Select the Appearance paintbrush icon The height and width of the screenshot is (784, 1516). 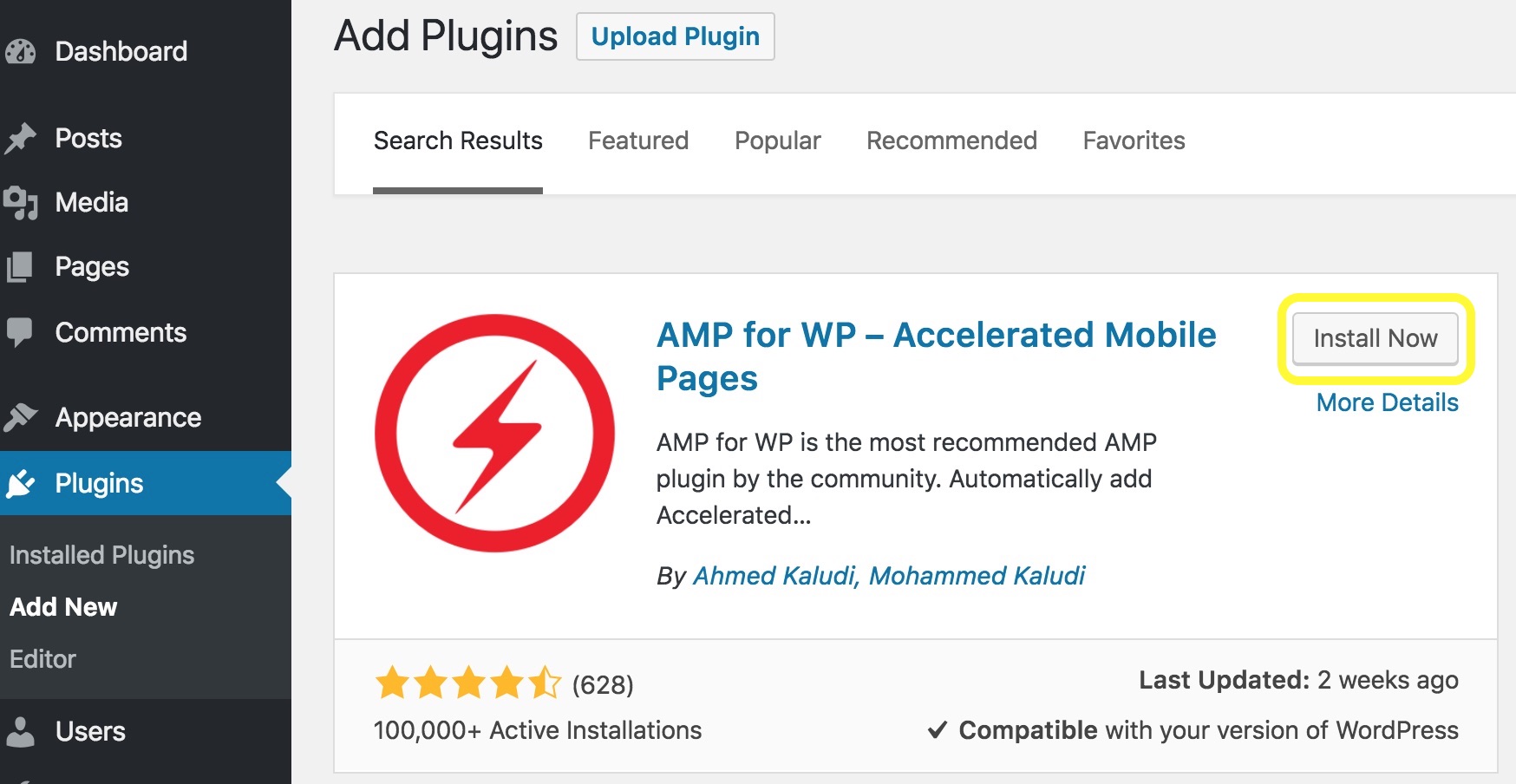click(x=23, y=416)
